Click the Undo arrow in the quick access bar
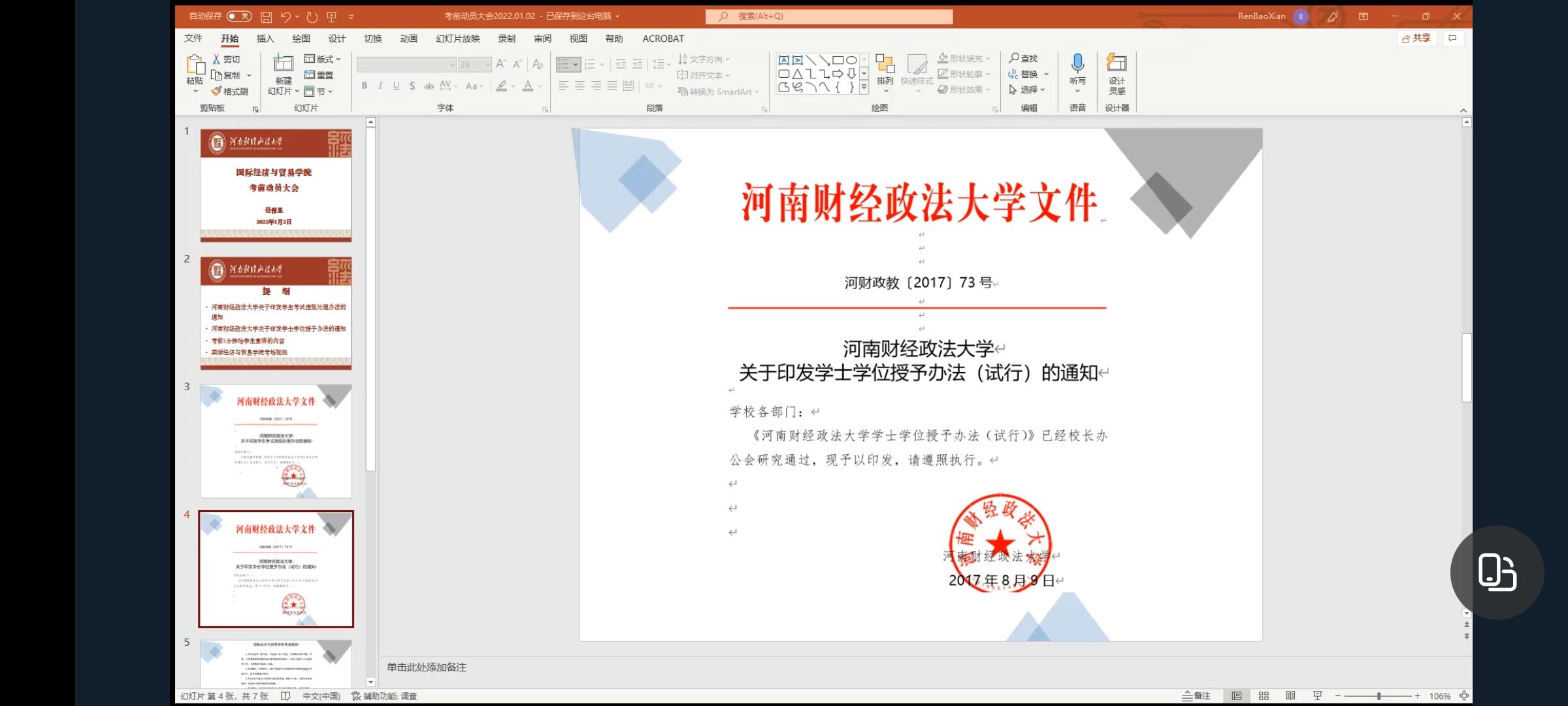The image size is (1568, 706). click(x=286, y=16)
